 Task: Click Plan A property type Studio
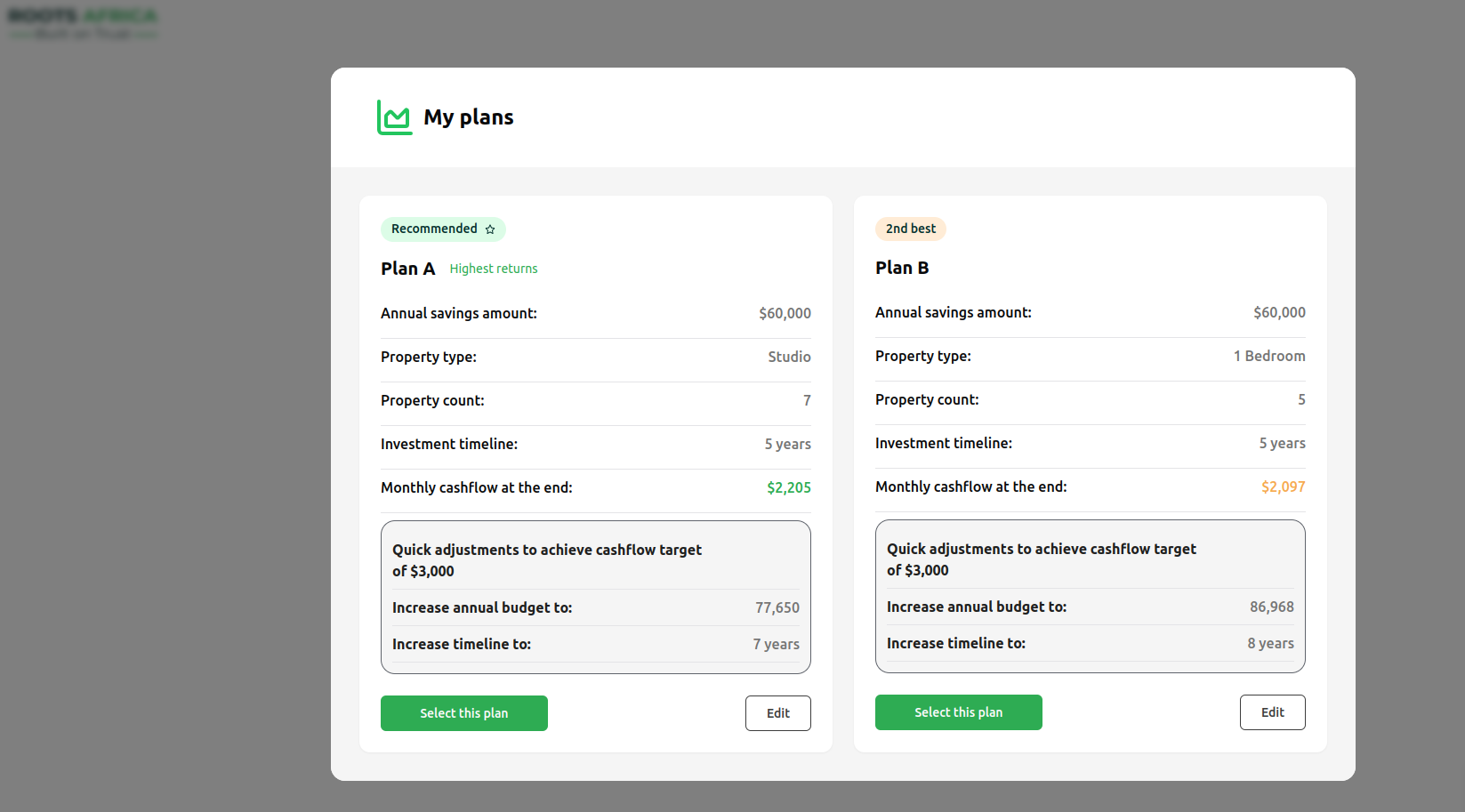[x=789, y=357]
